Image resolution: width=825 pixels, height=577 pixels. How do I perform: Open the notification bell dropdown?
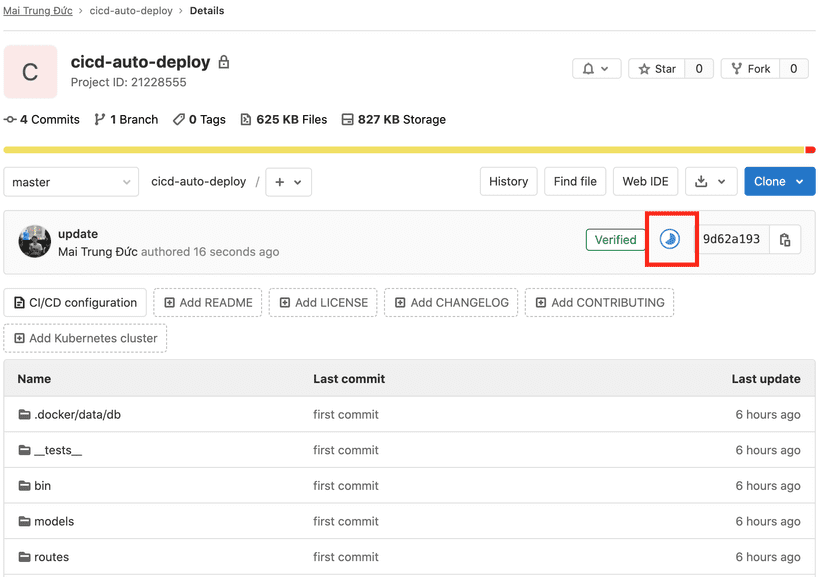coord(597,68)
